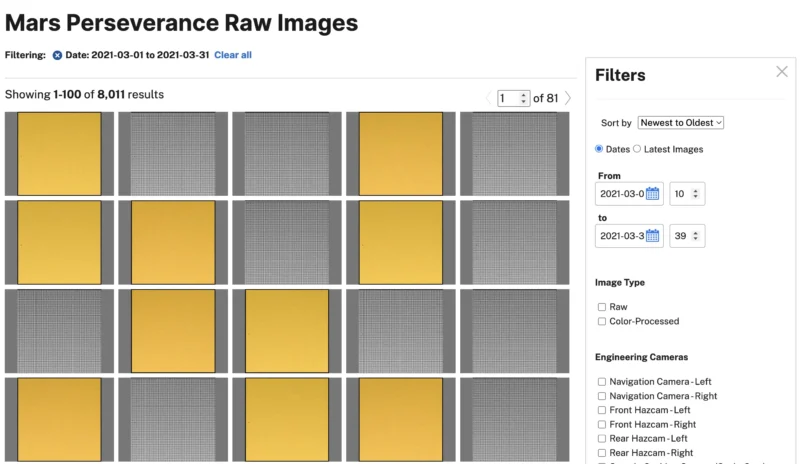Enable the Raw image type checkbox
Image resolution: width=800 pixels, height=464 pixels.
click(x=602, y=307)
